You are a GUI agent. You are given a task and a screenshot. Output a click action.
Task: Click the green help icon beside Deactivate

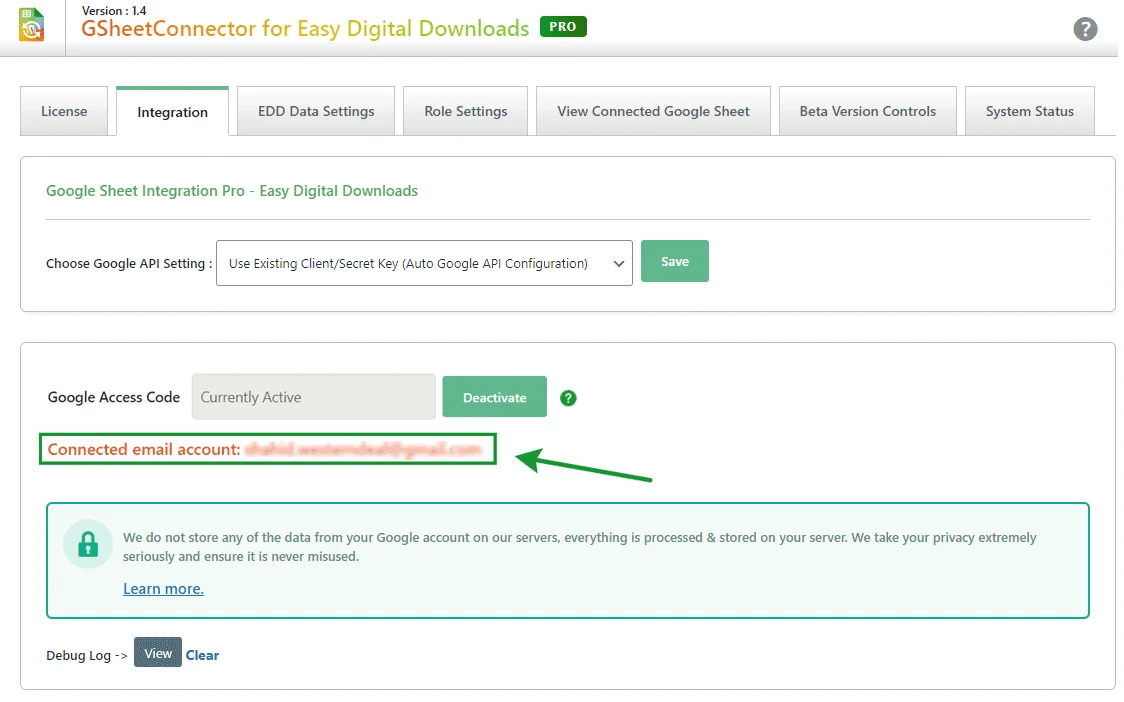(568, 398)
